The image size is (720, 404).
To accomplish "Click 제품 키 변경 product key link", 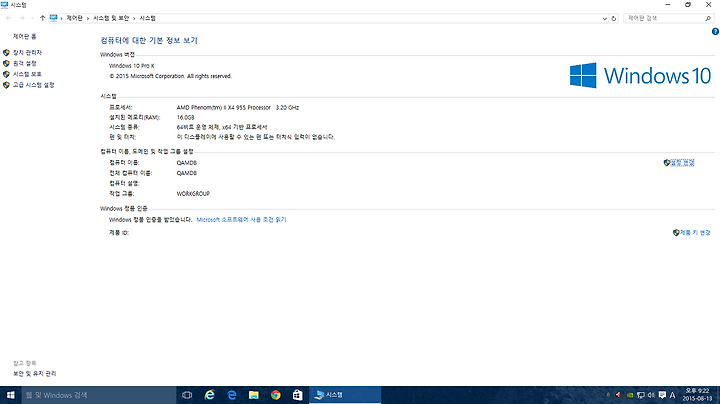I will coord(695,233).
